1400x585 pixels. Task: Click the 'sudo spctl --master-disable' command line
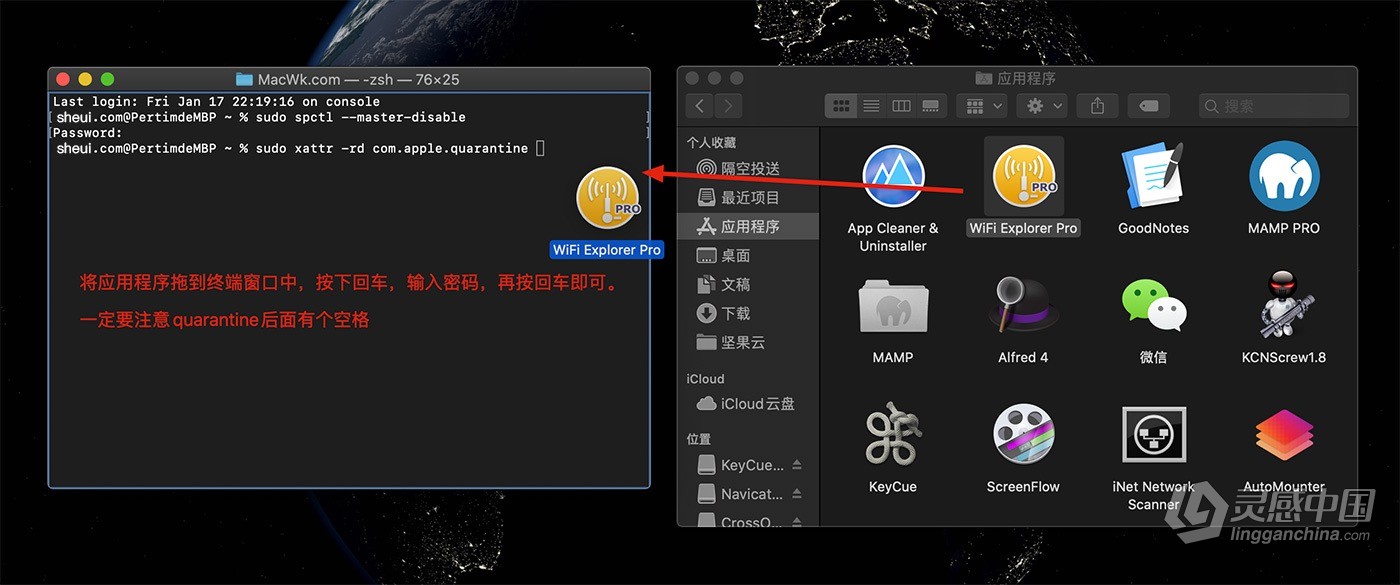261,117
